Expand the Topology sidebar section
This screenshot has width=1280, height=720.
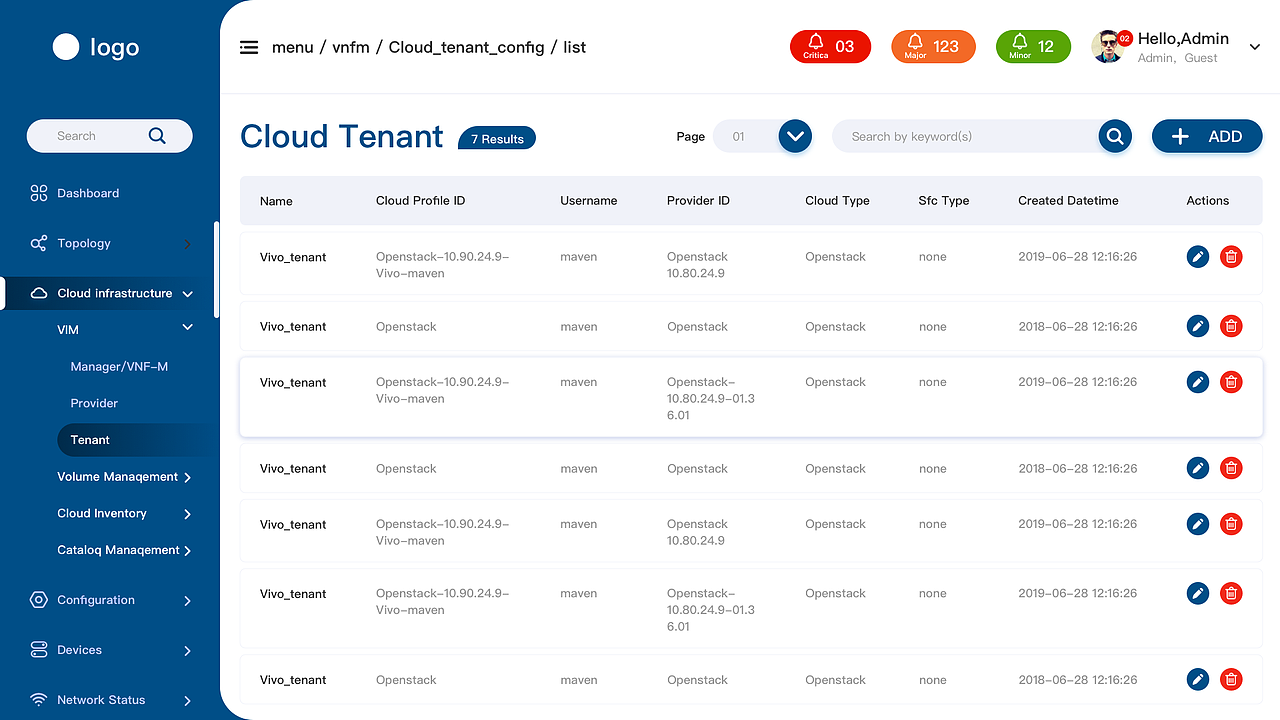point(187,244)
